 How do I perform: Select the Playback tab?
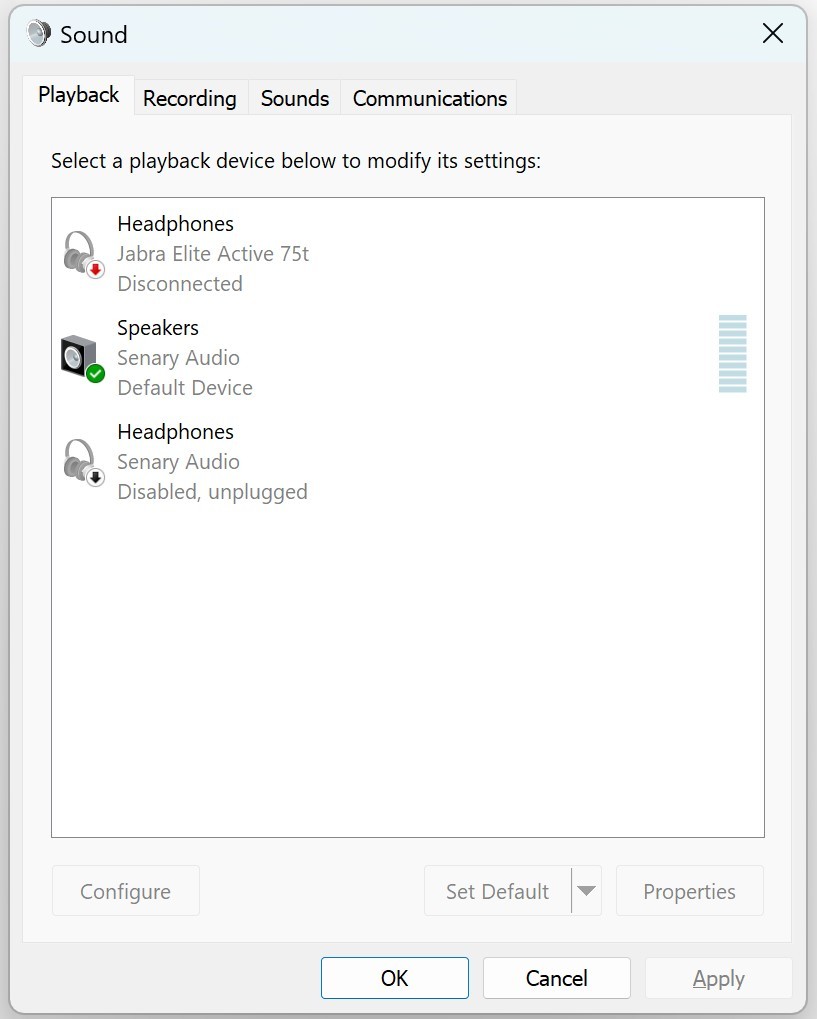click(78, 95)
